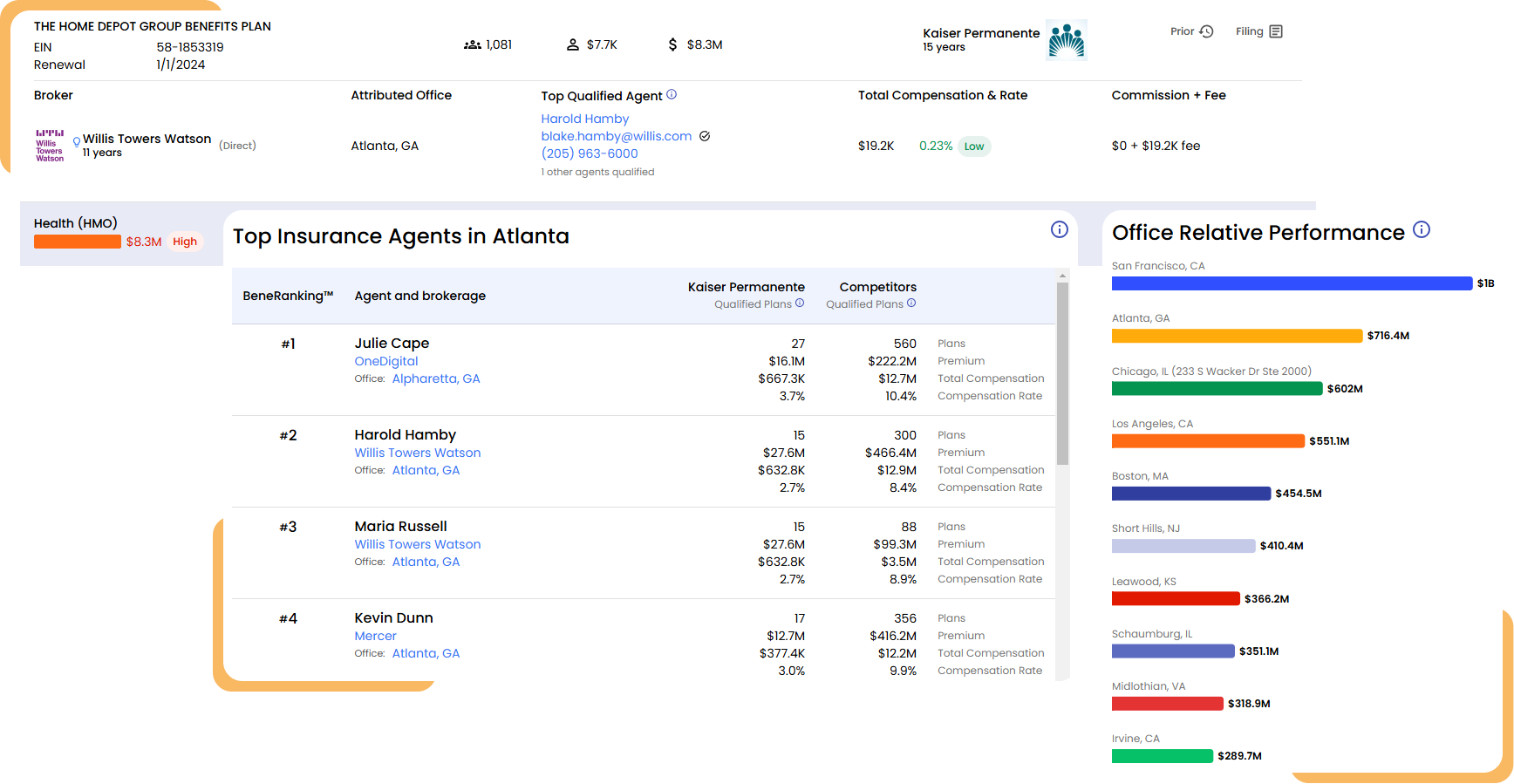Click the High premium badge
The height and width of the screenshot is (784, 1514).
pos(185,242)
